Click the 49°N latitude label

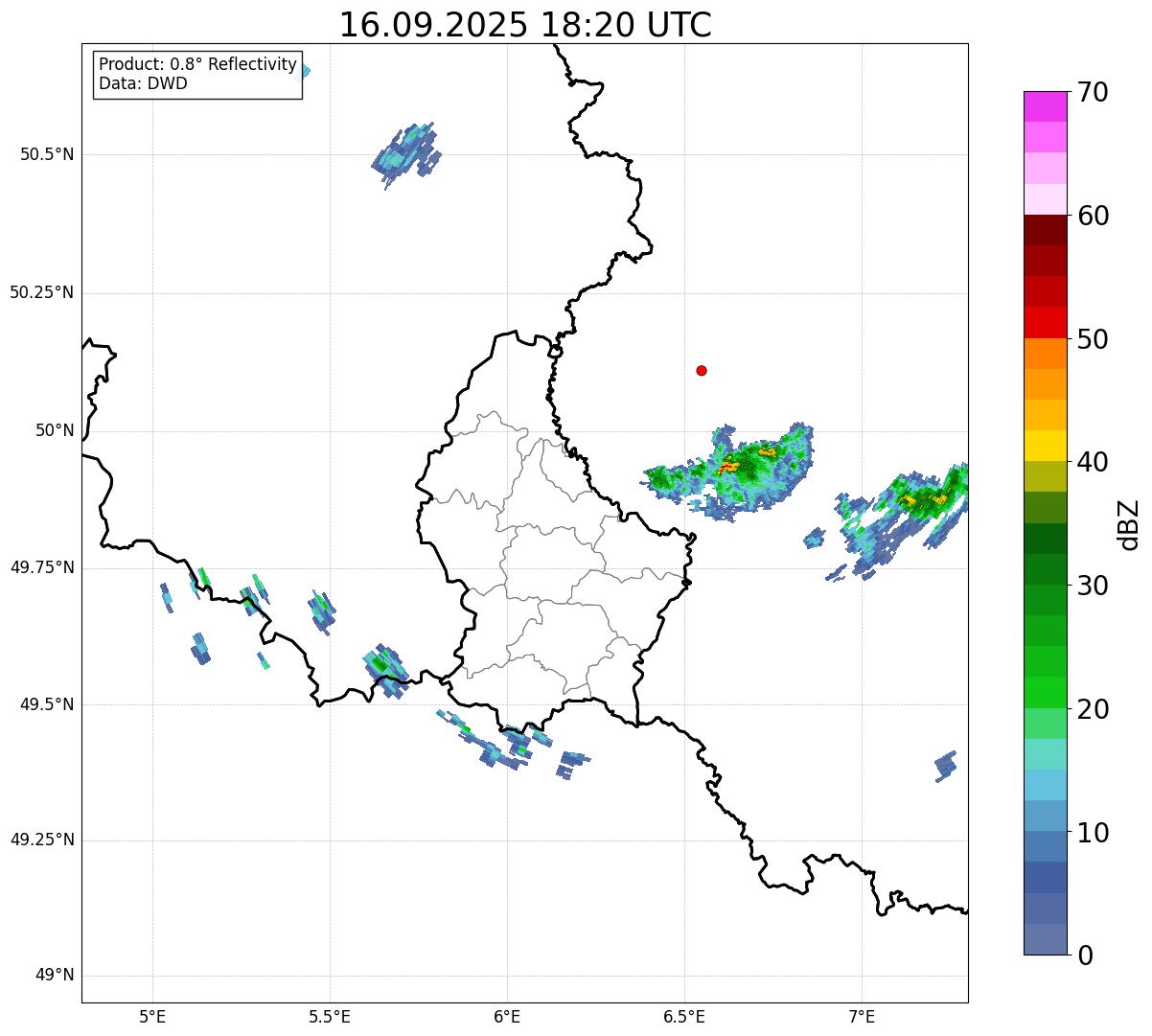[55, 976]
